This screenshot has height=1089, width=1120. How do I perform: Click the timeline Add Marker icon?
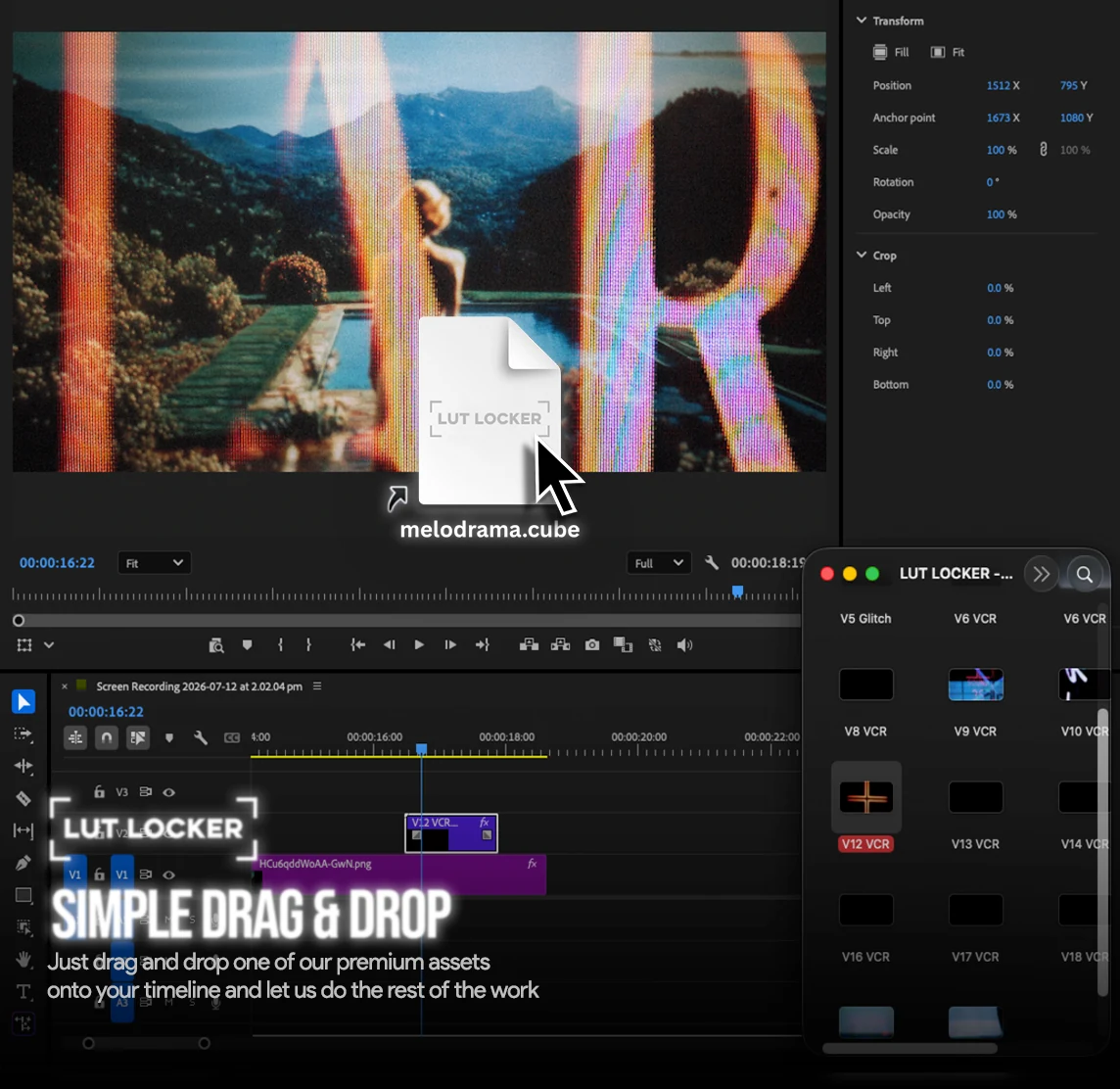pos(169,737)
